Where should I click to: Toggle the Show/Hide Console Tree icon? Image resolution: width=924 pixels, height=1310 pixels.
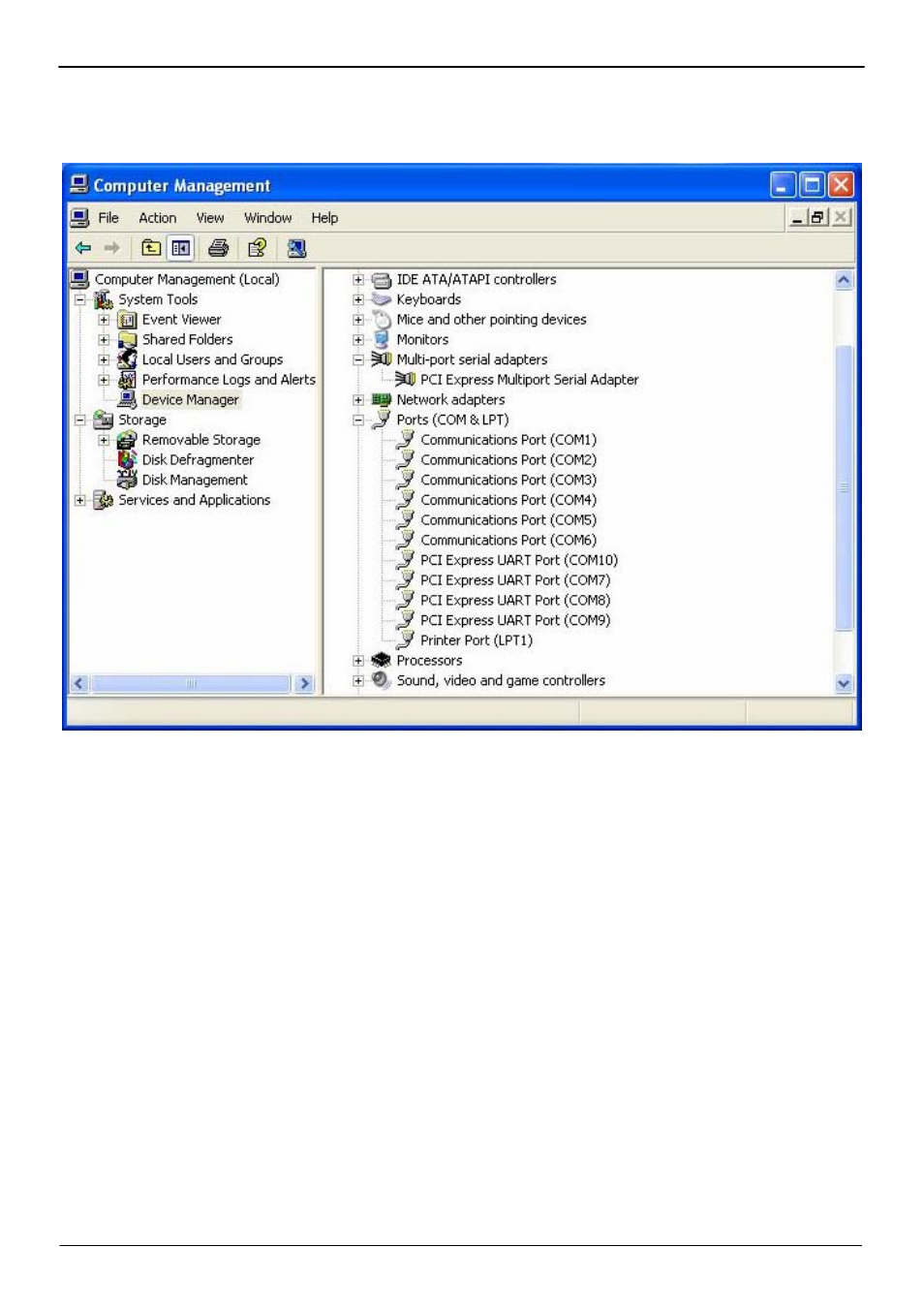(180, 248)
